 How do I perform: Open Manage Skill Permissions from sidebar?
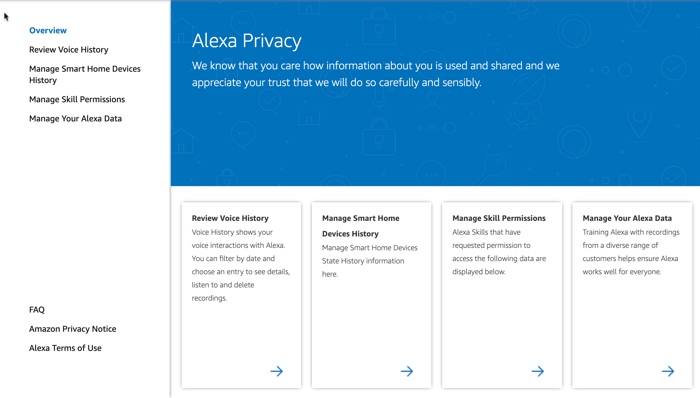point(77,99)
